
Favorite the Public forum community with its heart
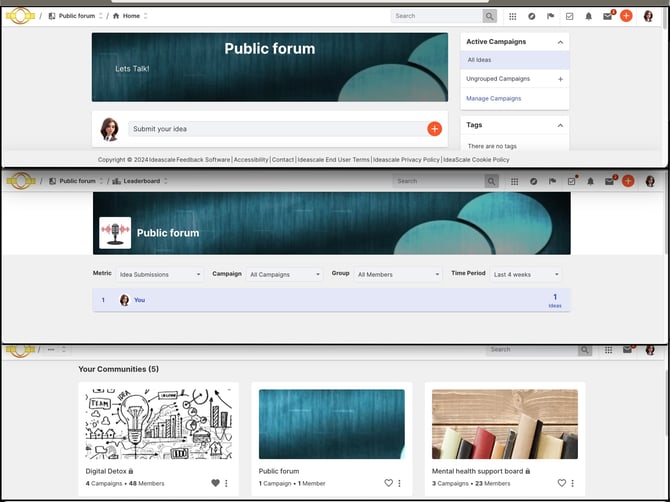pos(388,483)
